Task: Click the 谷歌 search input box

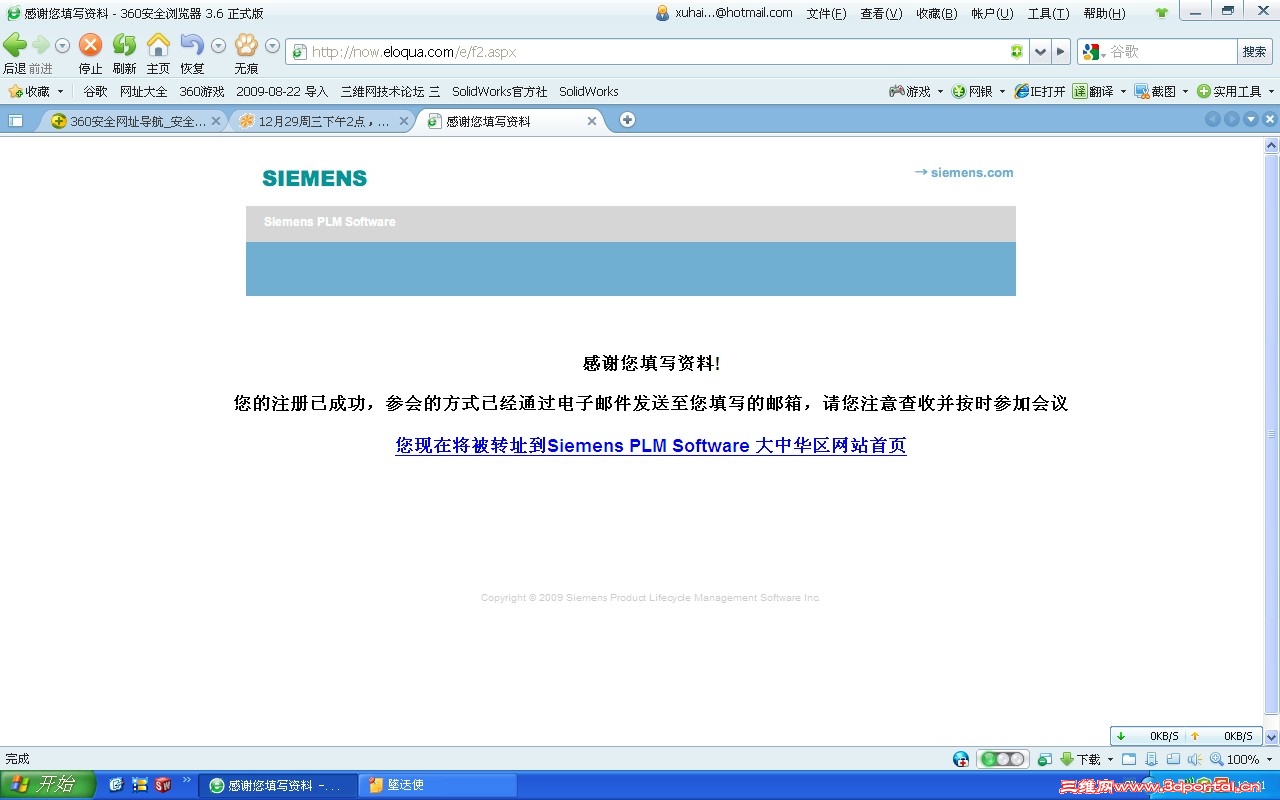Action: [1172, 52]
